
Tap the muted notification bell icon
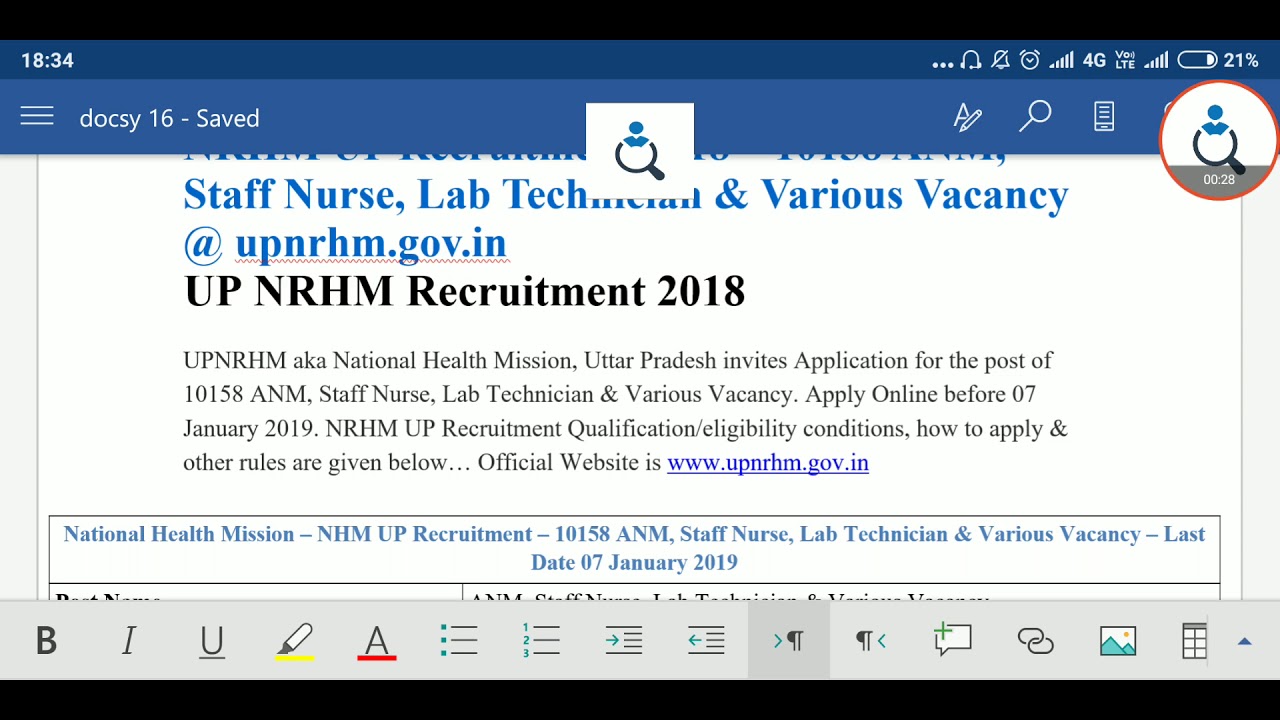1000,60
